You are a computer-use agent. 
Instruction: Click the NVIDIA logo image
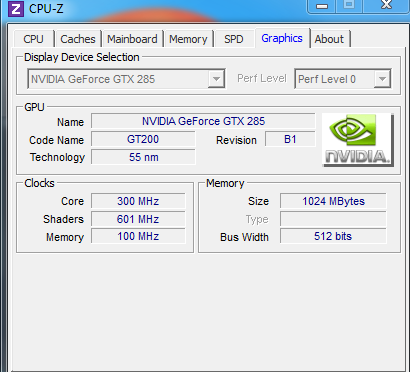[x=358, y=139]
